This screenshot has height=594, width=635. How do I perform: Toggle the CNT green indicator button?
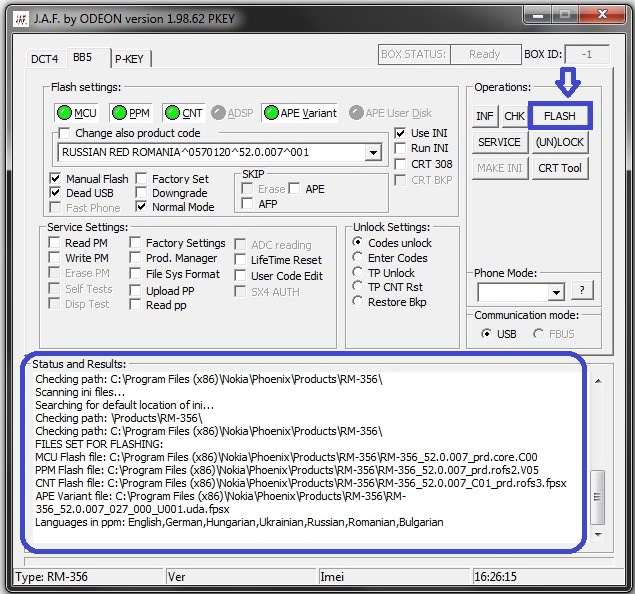click(x=183, y=113)
